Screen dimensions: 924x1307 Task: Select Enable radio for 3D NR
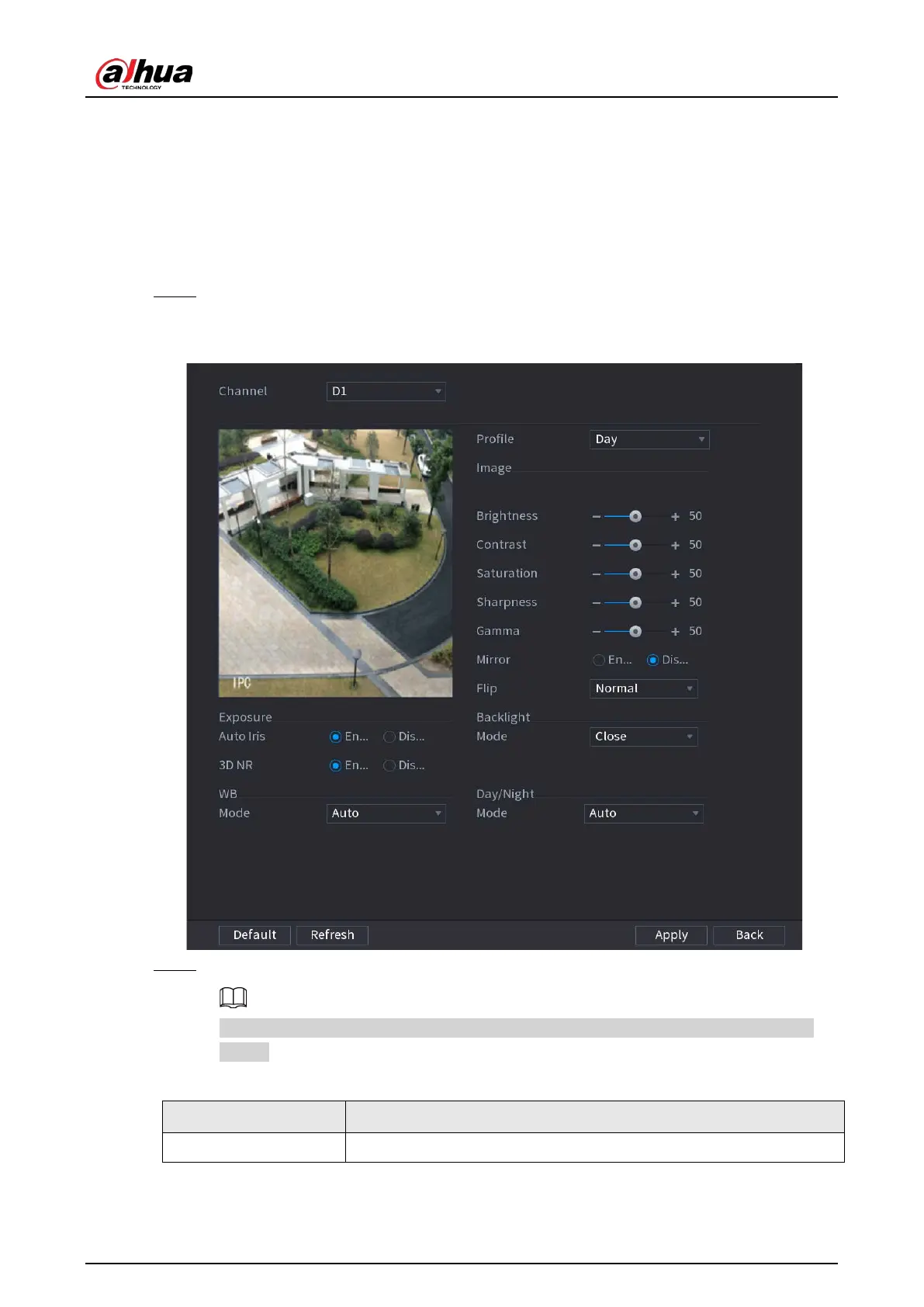point(335,765)
